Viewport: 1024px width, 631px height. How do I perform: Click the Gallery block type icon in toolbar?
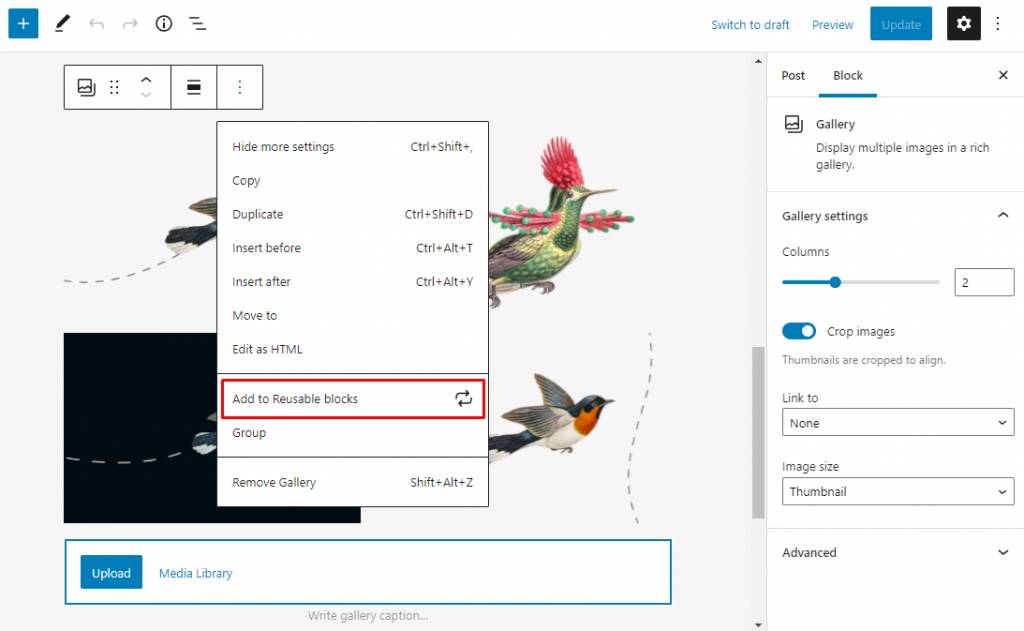pyautogui.click(x=86, y=87)
